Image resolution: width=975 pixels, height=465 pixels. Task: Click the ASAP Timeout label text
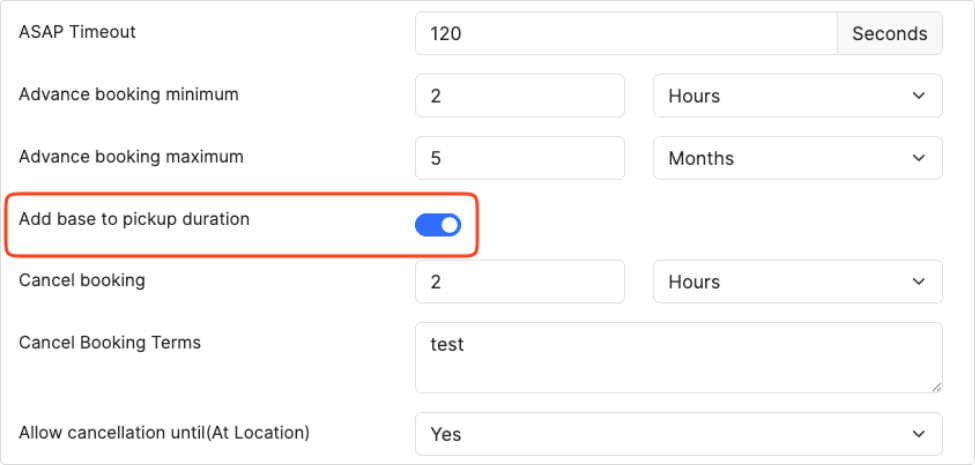pos(77,32)
